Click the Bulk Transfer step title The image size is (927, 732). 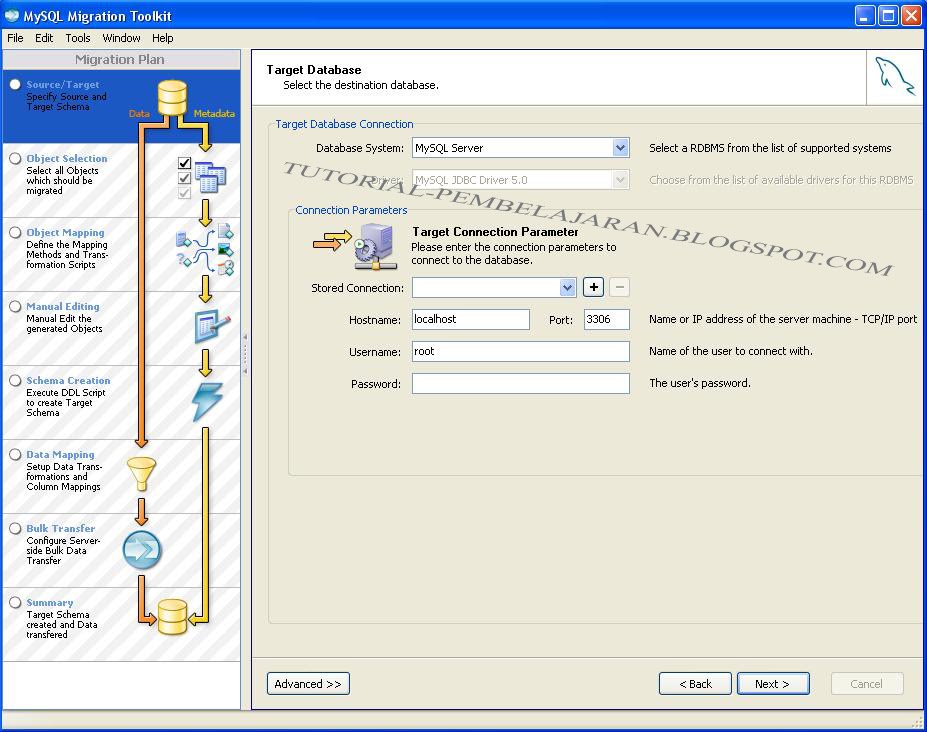point(60,528)
